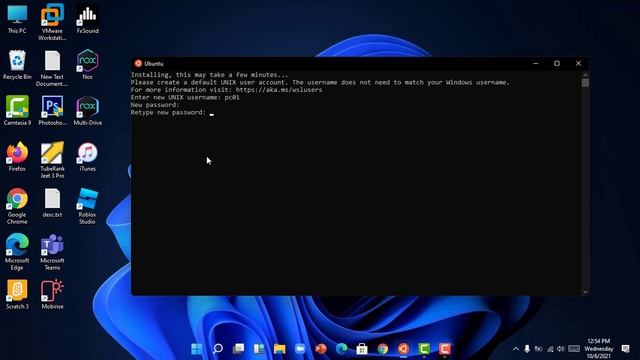This screenshot has height=360, width=640.
Task: Open notification center icon
Action: click(625, 349)
